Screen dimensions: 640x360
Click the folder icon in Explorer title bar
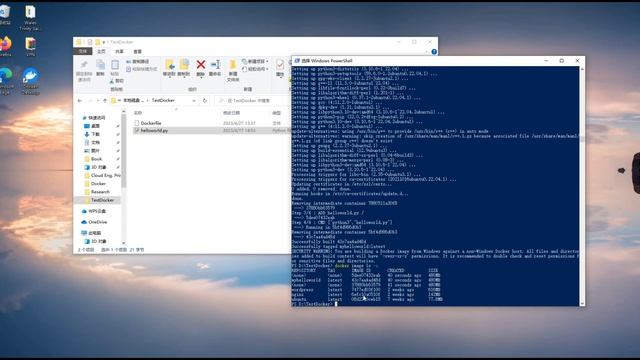(x=78, y=42)
